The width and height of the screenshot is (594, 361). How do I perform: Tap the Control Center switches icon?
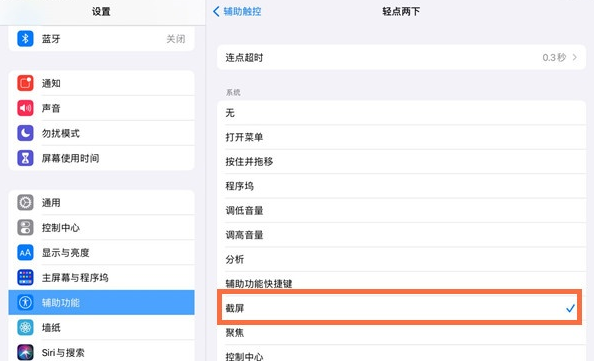[25, 228]
